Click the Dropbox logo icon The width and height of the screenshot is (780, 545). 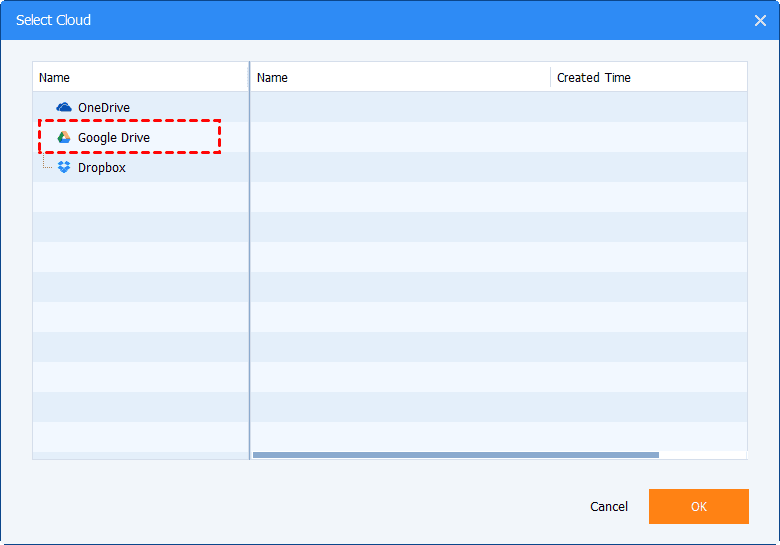click(64, 167)
